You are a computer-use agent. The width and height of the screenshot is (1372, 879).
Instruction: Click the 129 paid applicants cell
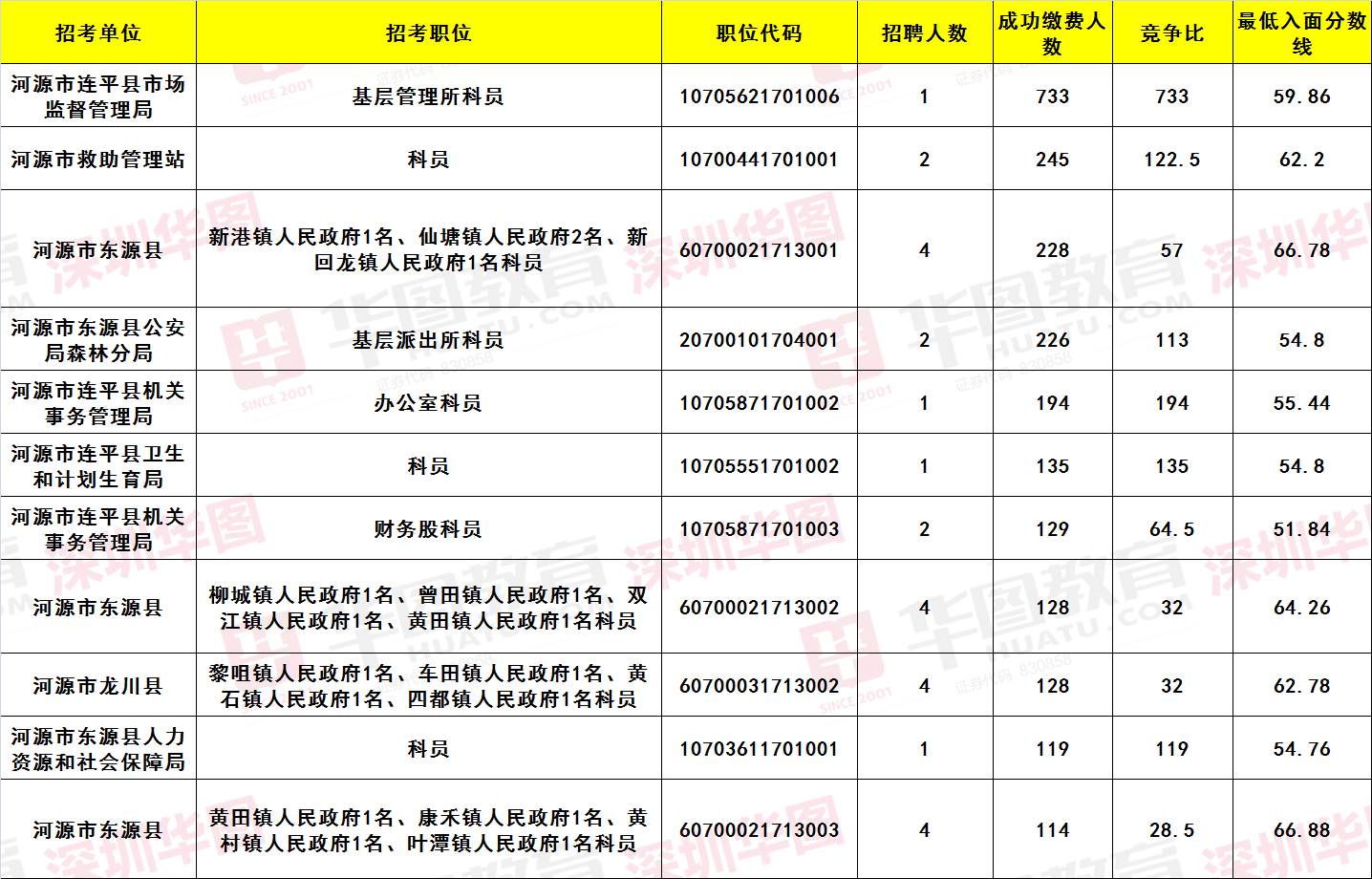point(1053,528)
